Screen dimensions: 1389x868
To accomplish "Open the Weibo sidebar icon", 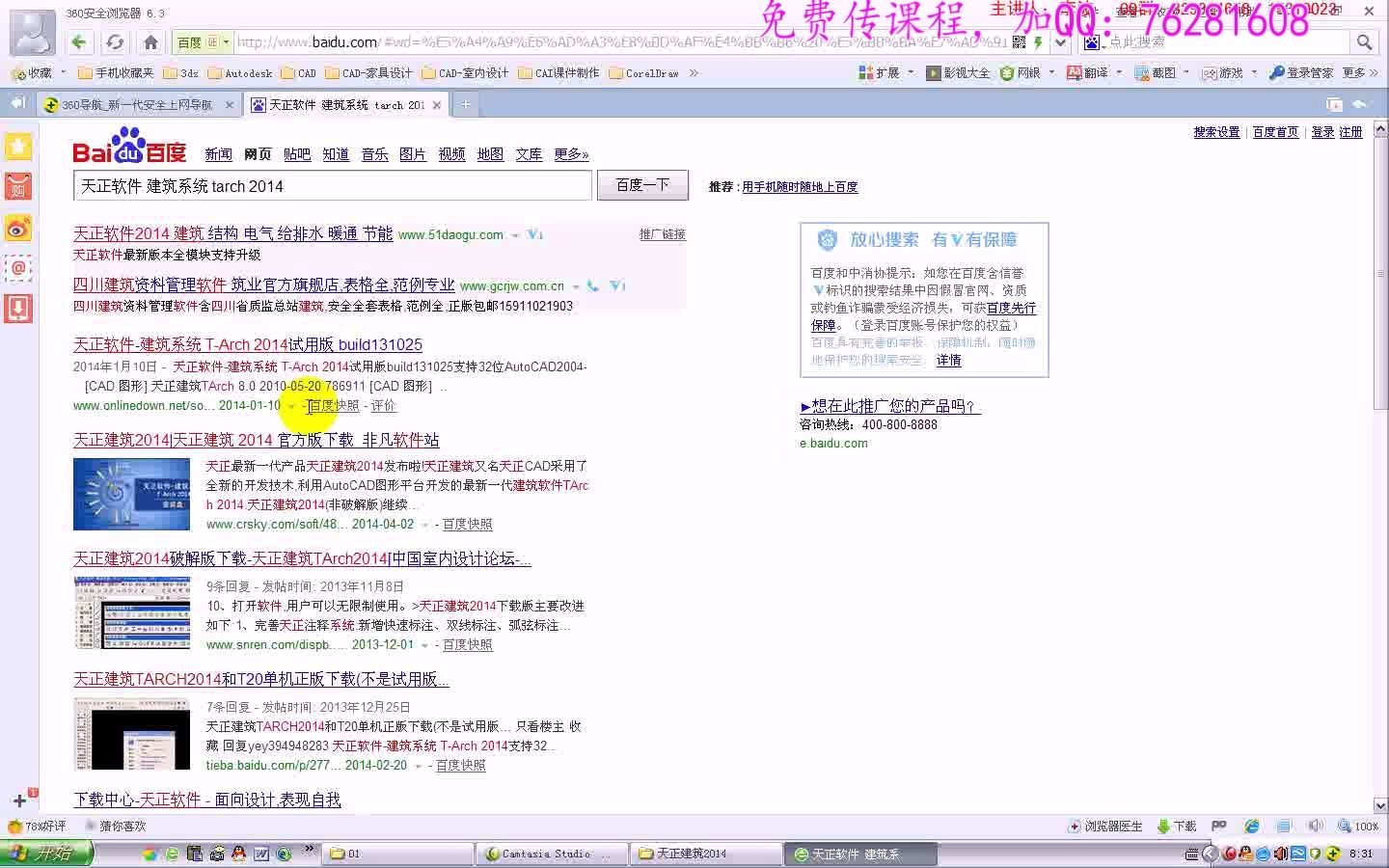I will 19,228.
